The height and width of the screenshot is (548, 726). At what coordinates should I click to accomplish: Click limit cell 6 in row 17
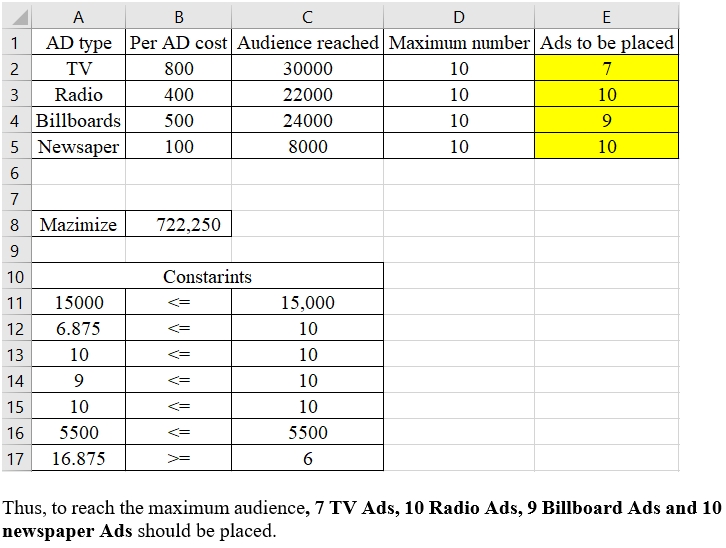pos(307,459)
